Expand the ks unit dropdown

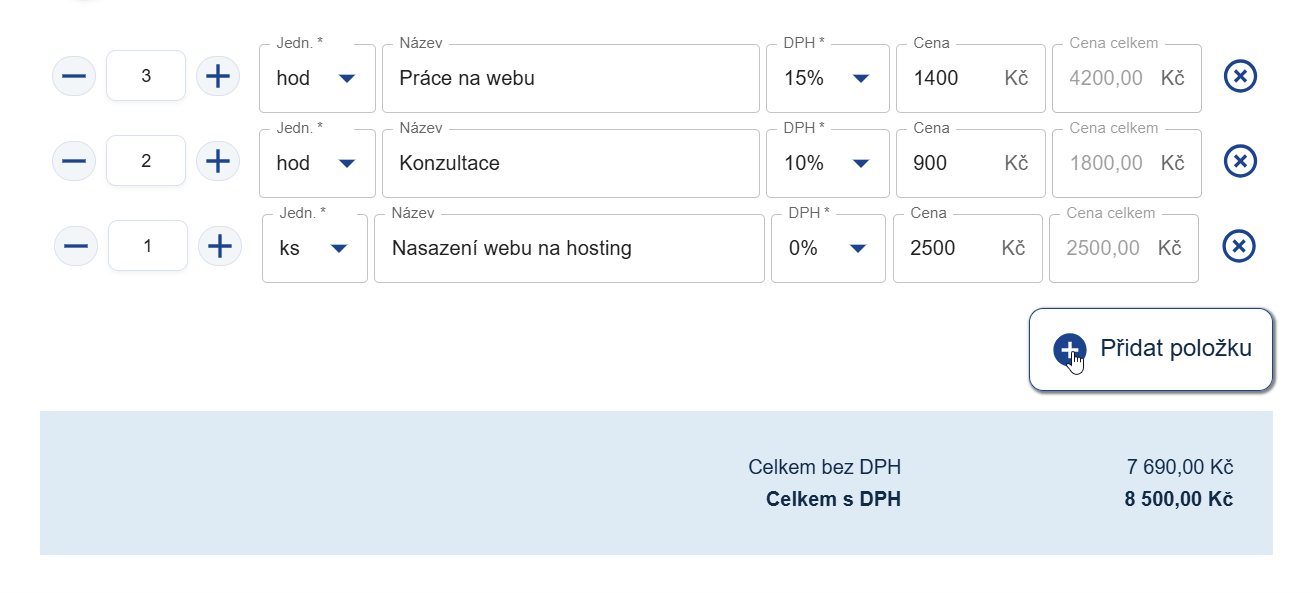tap(315, 248)
